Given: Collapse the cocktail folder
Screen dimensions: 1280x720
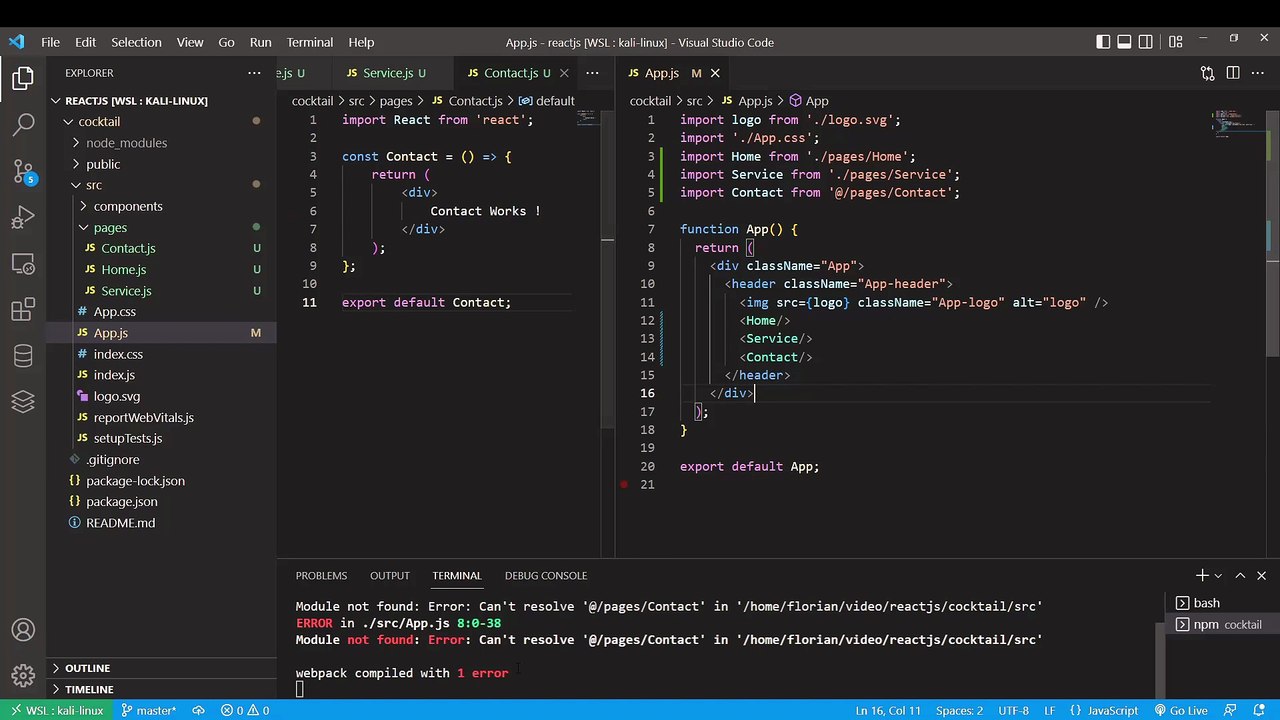Looking at the screenshot, I should click(68, 122).
